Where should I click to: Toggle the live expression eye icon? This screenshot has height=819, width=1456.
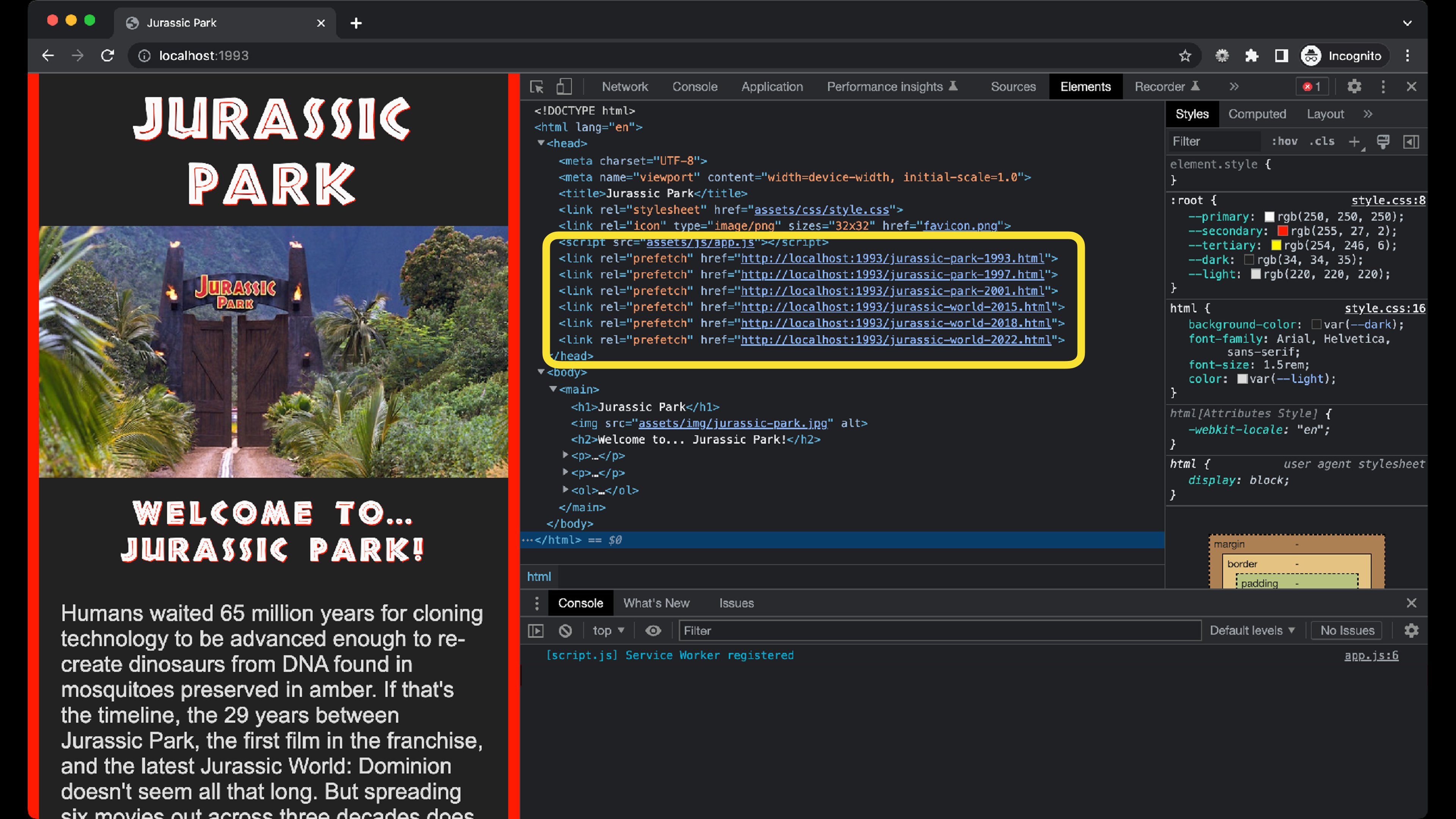click(653, 630)
